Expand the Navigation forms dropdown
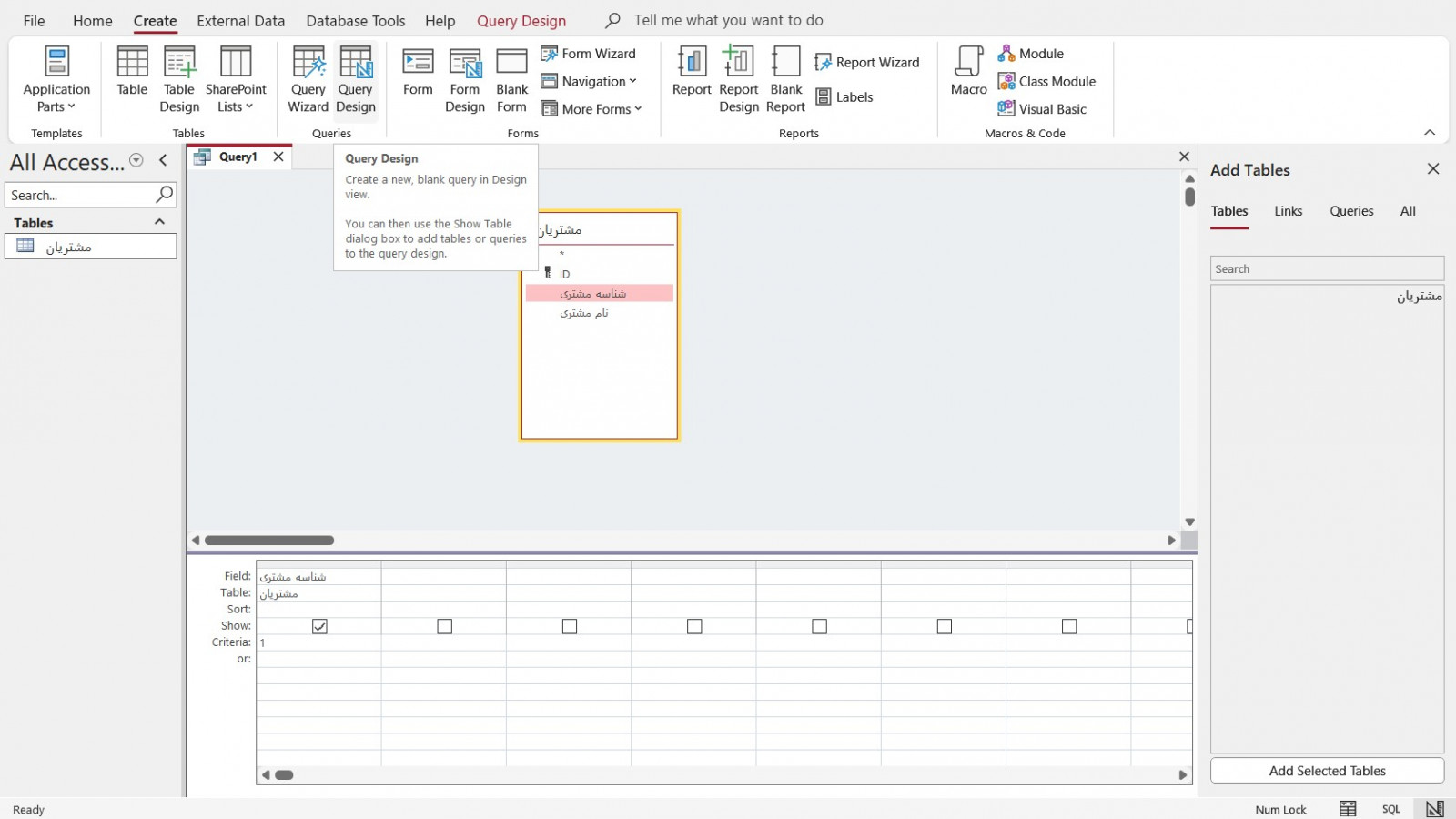 click(589, 81)
